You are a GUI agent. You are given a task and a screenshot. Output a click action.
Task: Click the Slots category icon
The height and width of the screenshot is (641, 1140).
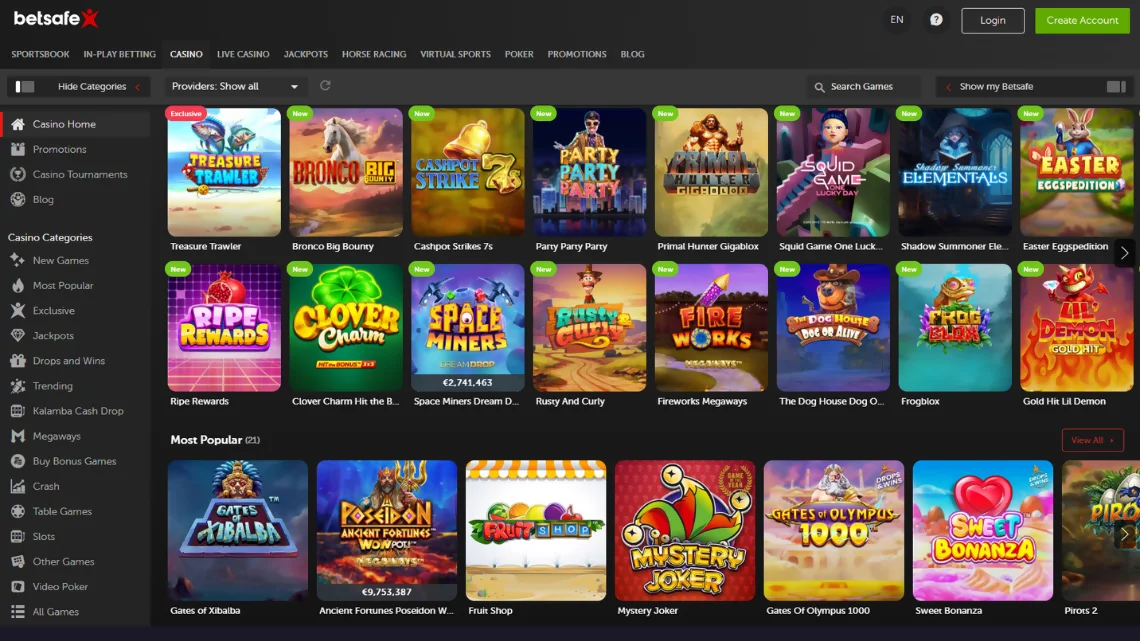coord(18,536)
